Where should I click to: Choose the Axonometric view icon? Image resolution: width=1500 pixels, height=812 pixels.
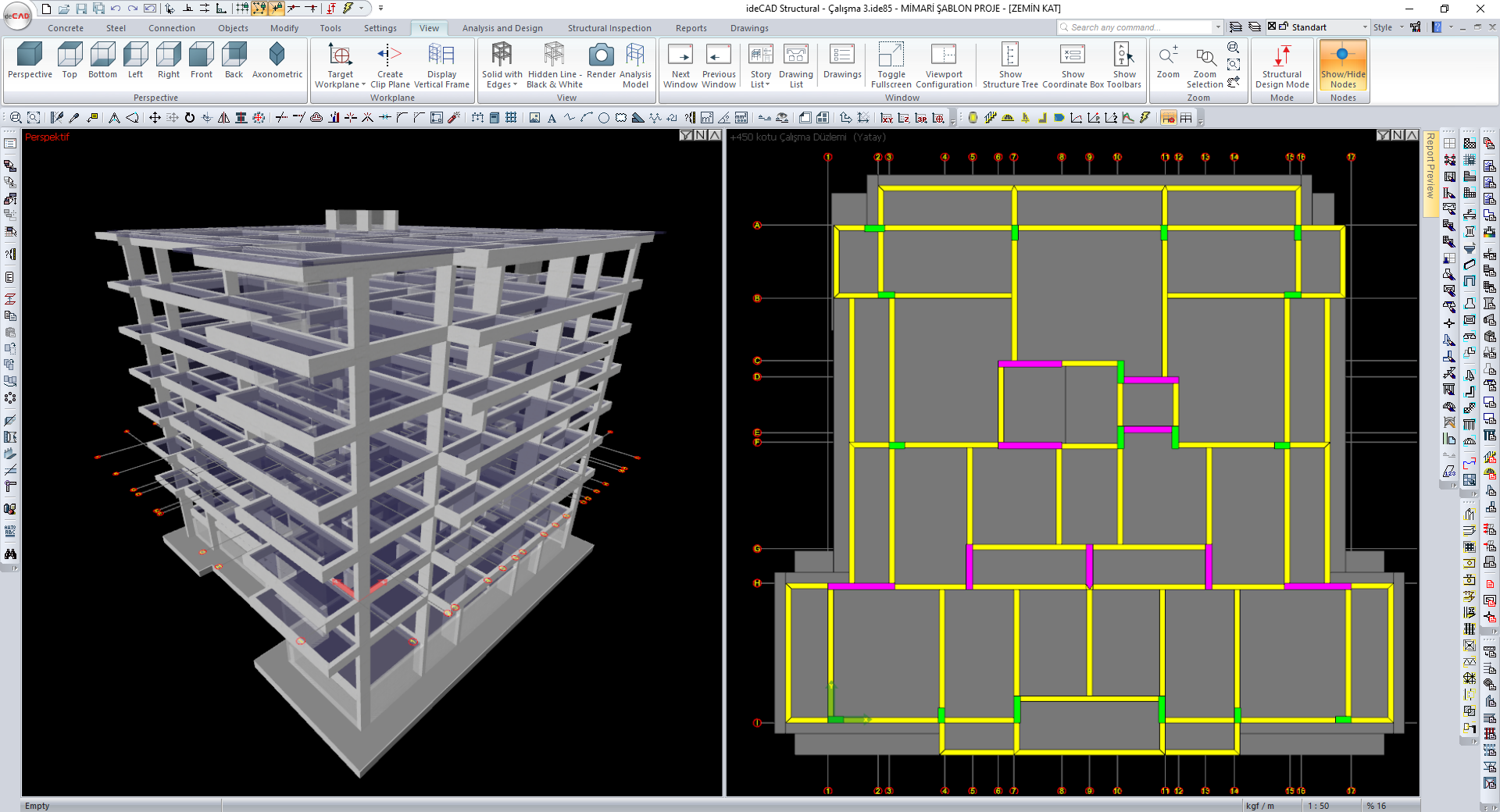pos(277,61)
